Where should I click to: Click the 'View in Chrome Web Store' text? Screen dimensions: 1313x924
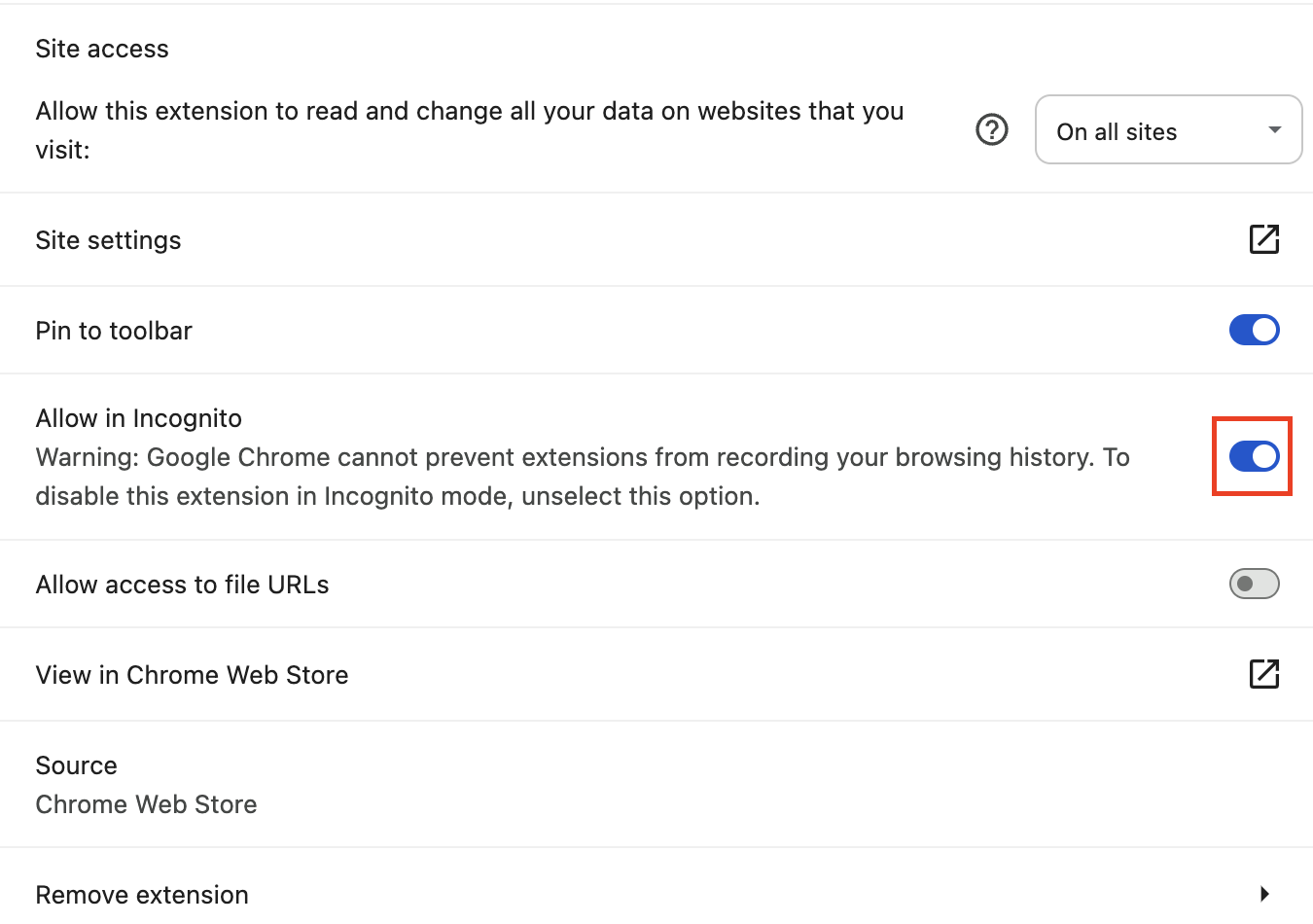[x=192, y=675]
